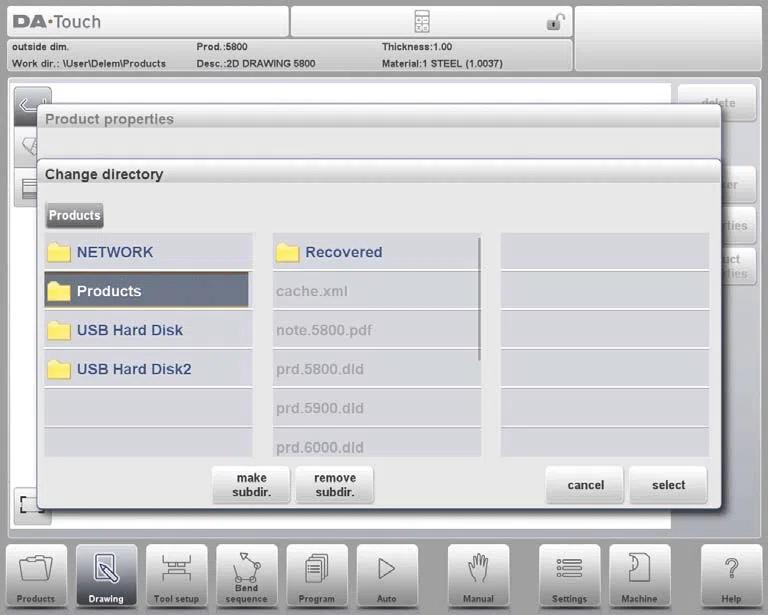The image size is (768, 615).
Task: Click the Desc.:2D DRAWING 5800 text
Action: 256,63
